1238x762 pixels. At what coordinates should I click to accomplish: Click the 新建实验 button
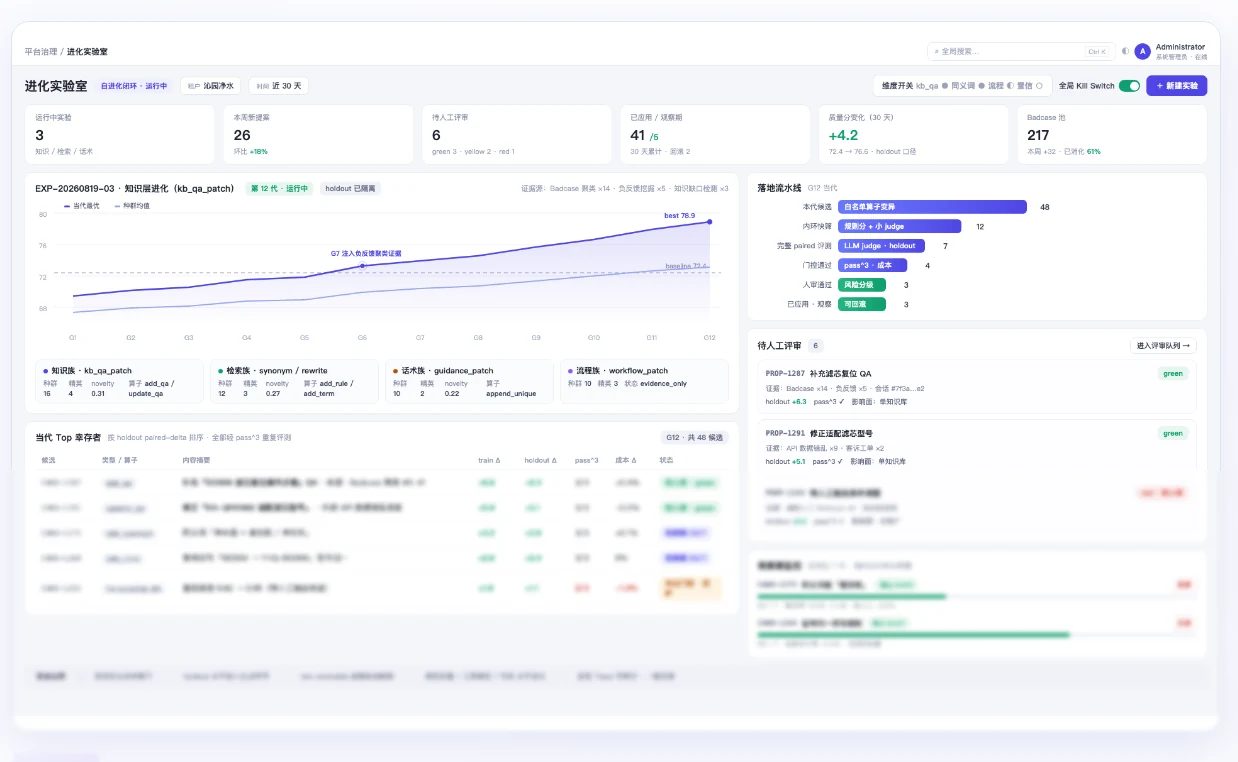click(1176, 86)
